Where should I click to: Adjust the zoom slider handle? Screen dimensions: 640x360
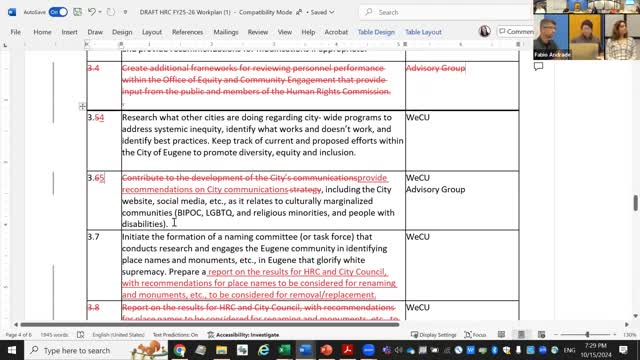(x=587, y=335)
